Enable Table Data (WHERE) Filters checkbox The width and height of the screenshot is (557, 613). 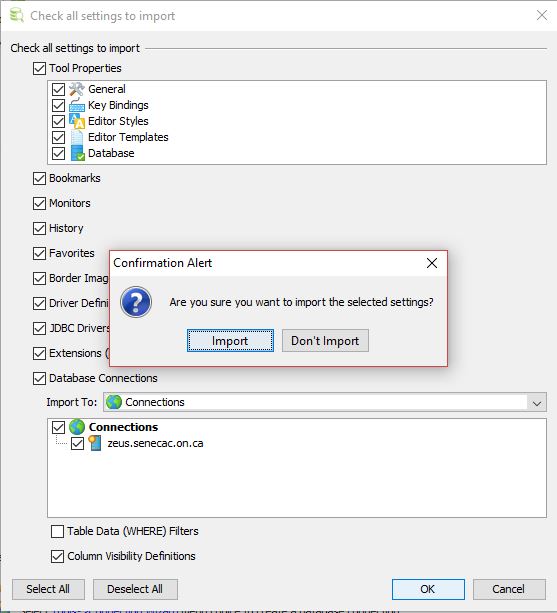coord(57,531)
